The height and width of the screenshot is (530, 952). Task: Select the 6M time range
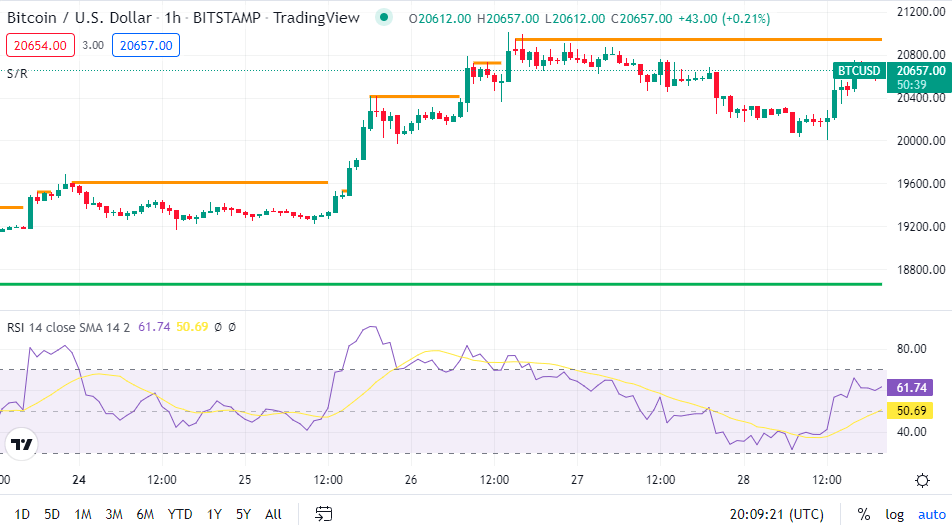pos(145,514)
